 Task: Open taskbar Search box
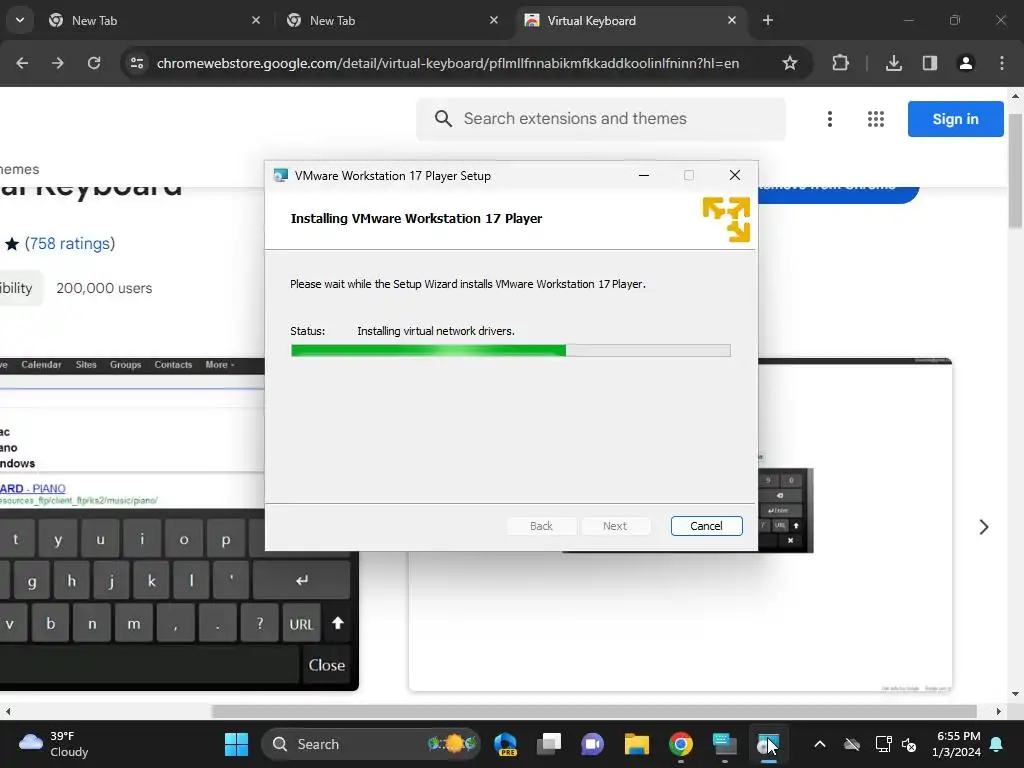point(370,744)
